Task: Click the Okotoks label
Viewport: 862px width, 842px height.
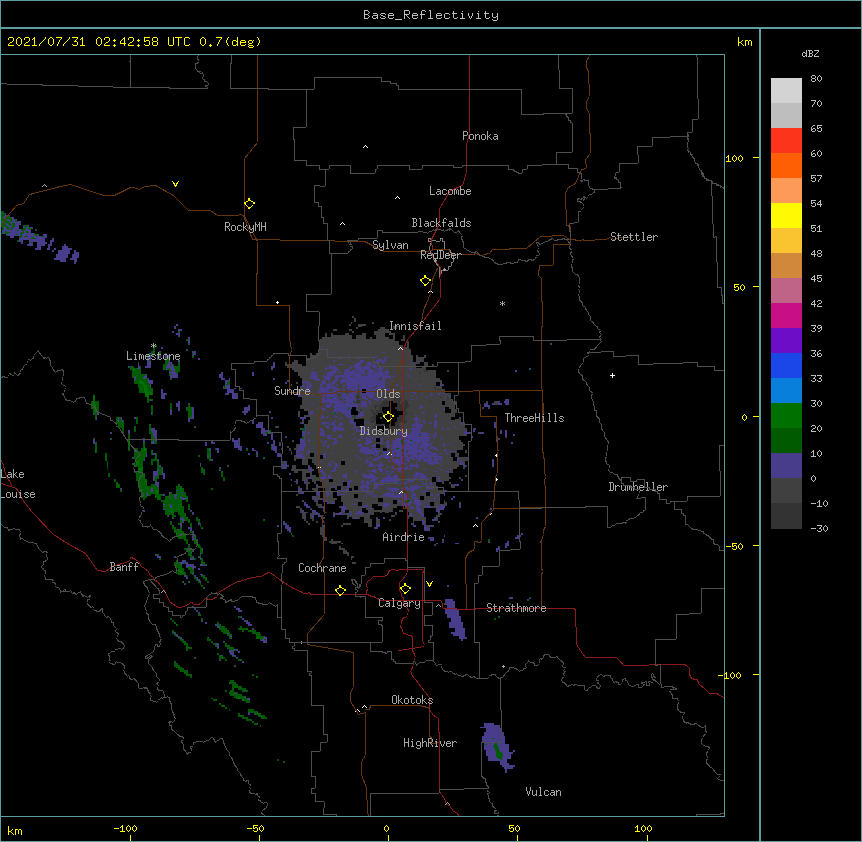Action: pyautogui.click(x=412, y=700)
